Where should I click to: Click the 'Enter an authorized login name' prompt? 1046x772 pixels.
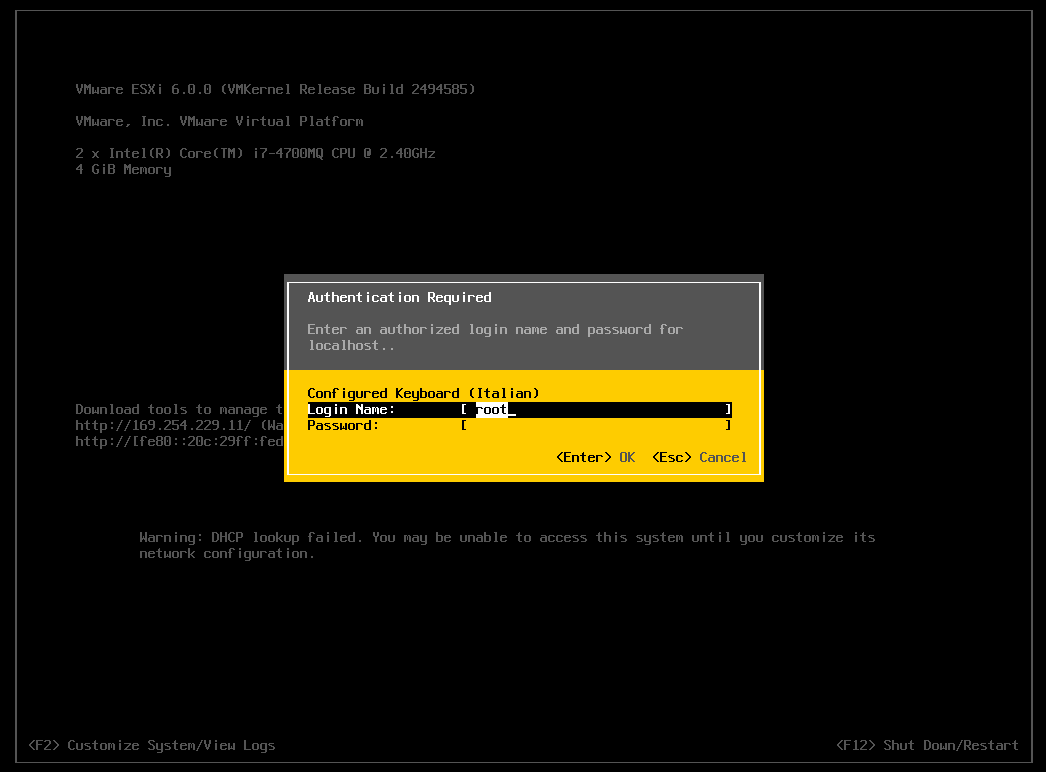coord(495,330)
